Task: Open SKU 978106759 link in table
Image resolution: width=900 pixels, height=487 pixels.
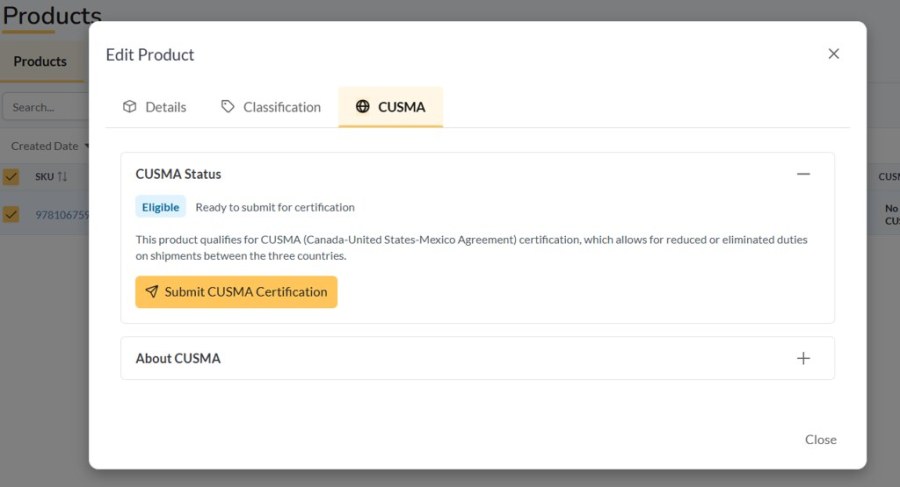Action: (62, 215)
